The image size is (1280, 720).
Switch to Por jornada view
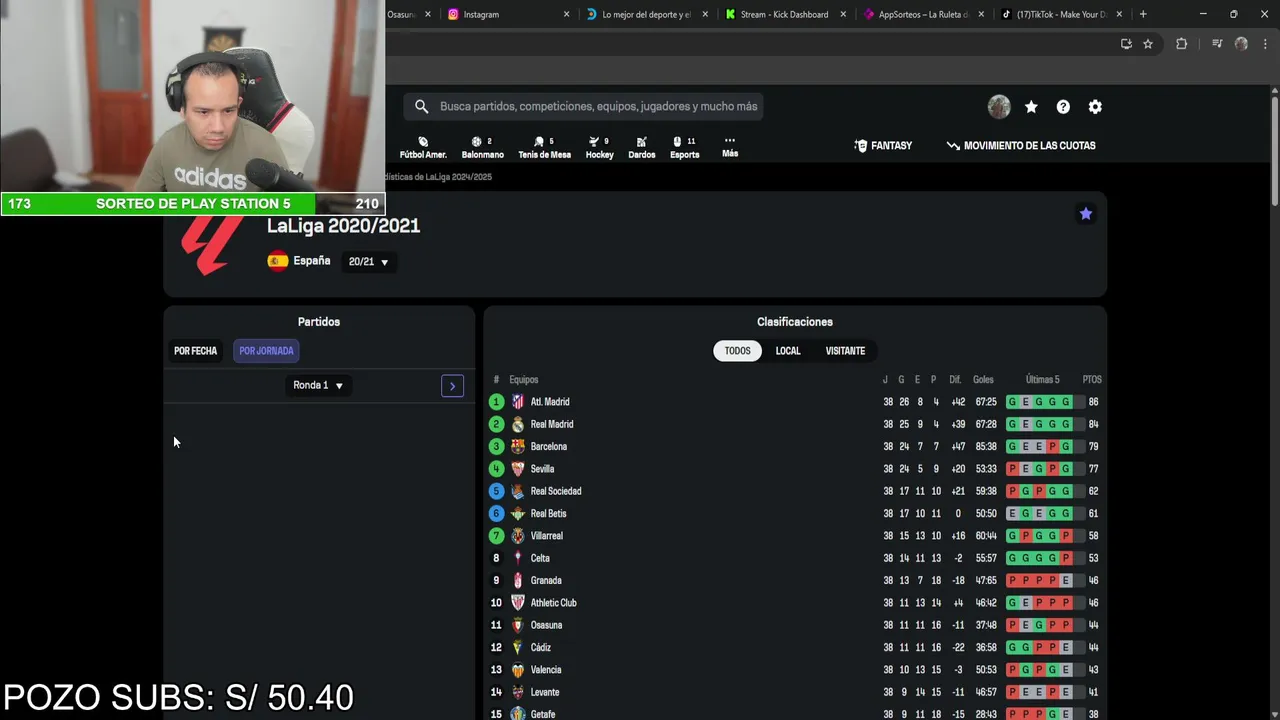coord(266,351)
